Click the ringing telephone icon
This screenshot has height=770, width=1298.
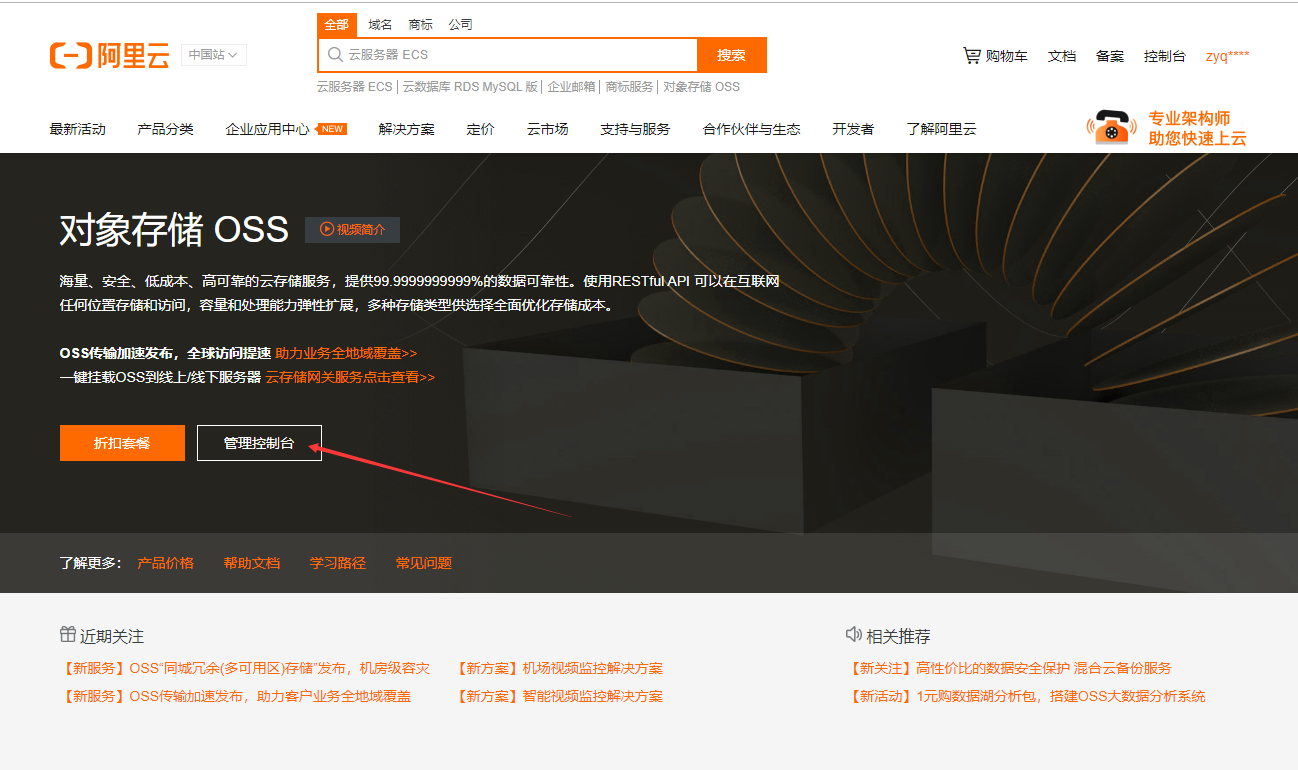tap(1110, 128)
